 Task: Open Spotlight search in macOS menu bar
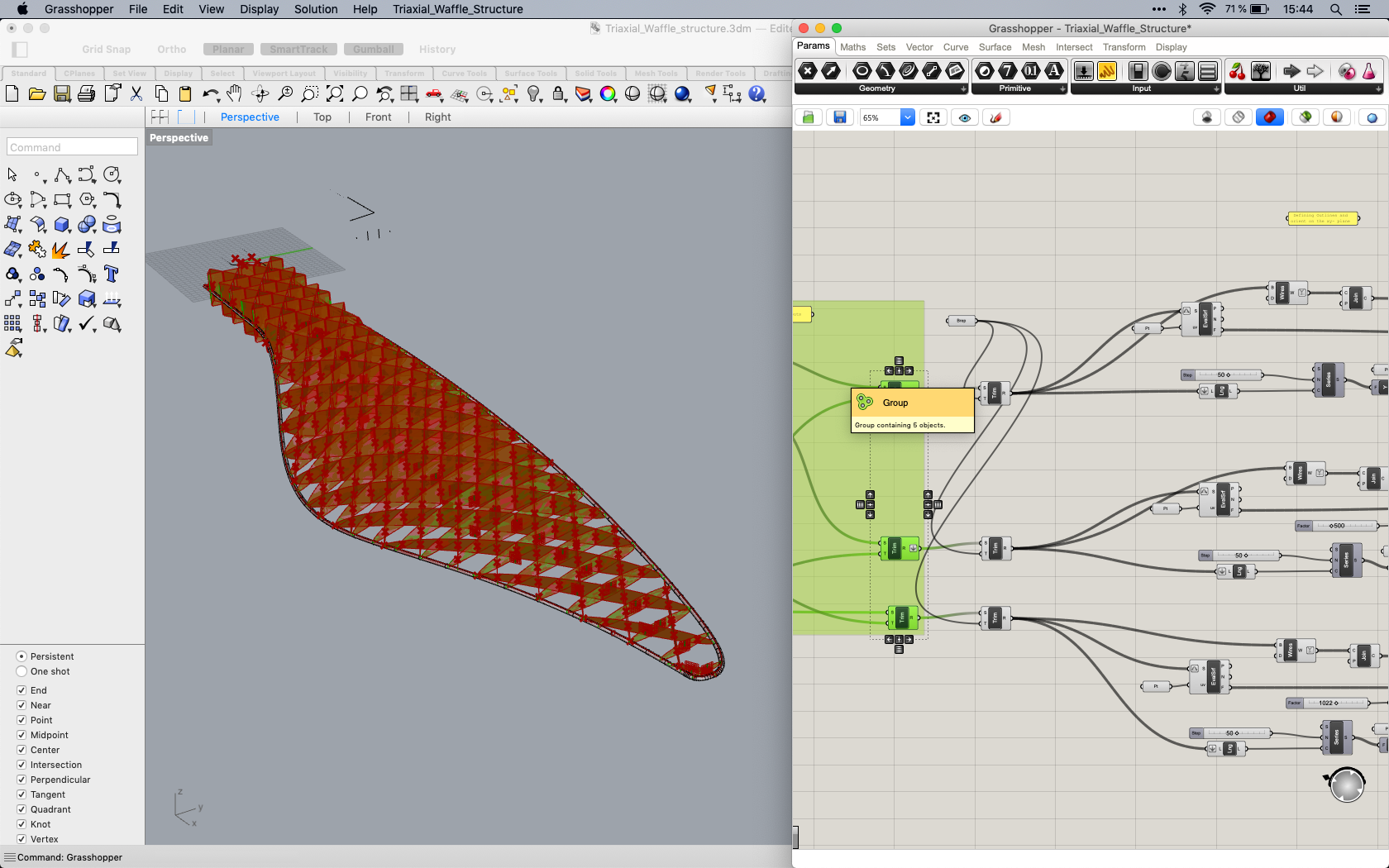pyautogui.click(x=1336, y=9)
